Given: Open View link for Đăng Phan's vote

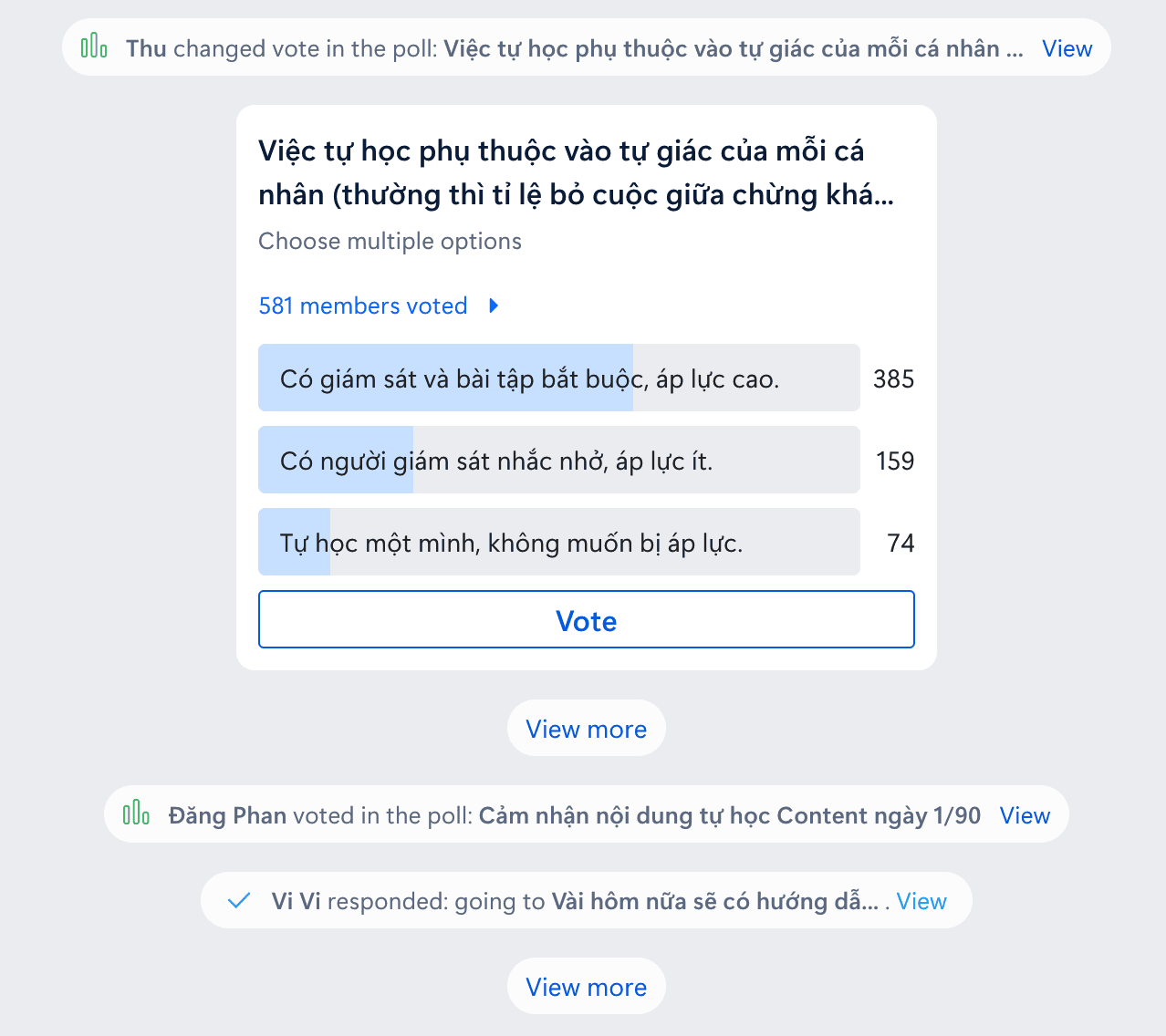Looking at the screenshot, I should (1025, 815).
